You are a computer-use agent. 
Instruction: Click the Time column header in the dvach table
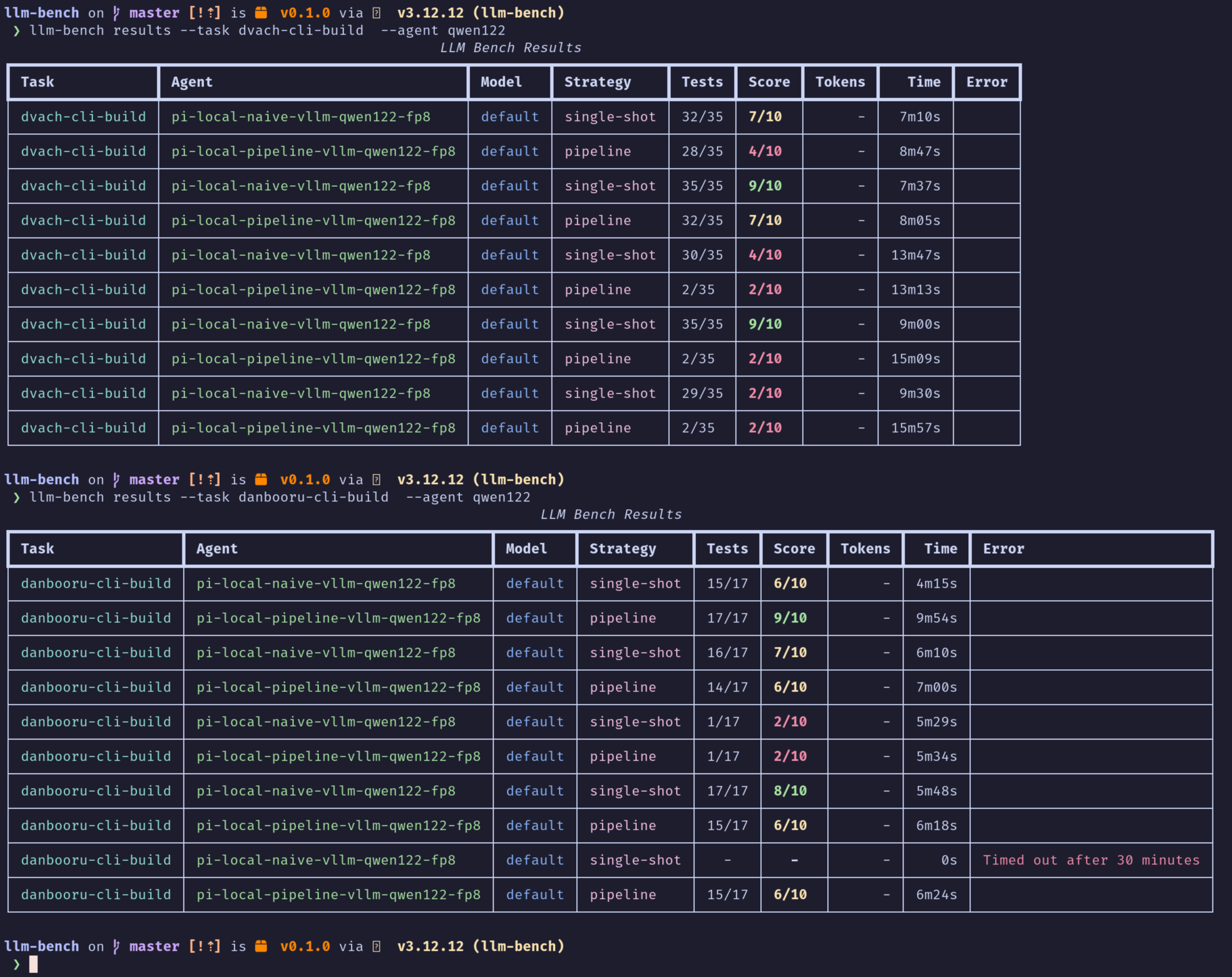[x=924, y=82]
